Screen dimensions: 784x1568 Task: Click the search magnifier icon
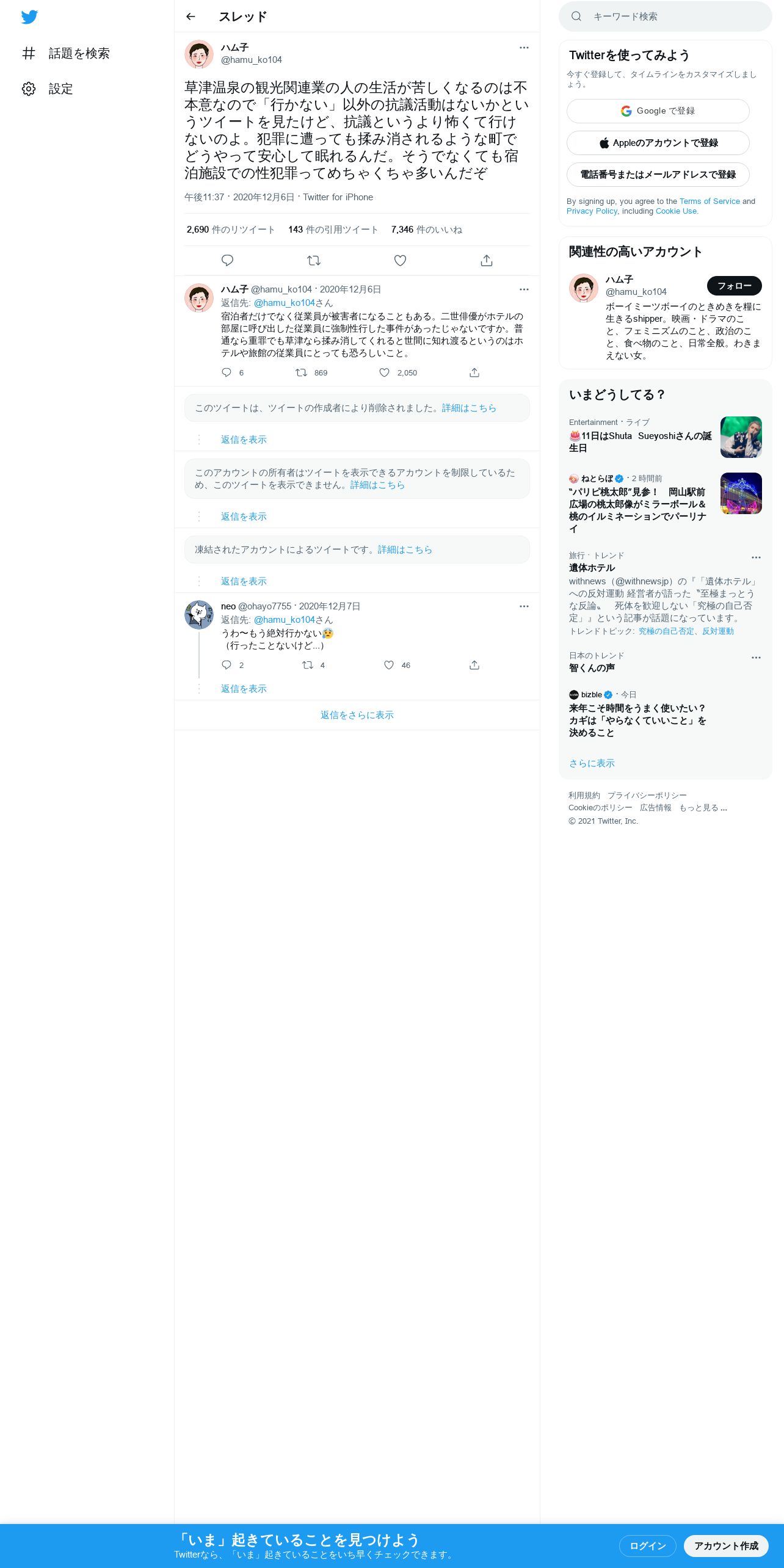[576, 16]
